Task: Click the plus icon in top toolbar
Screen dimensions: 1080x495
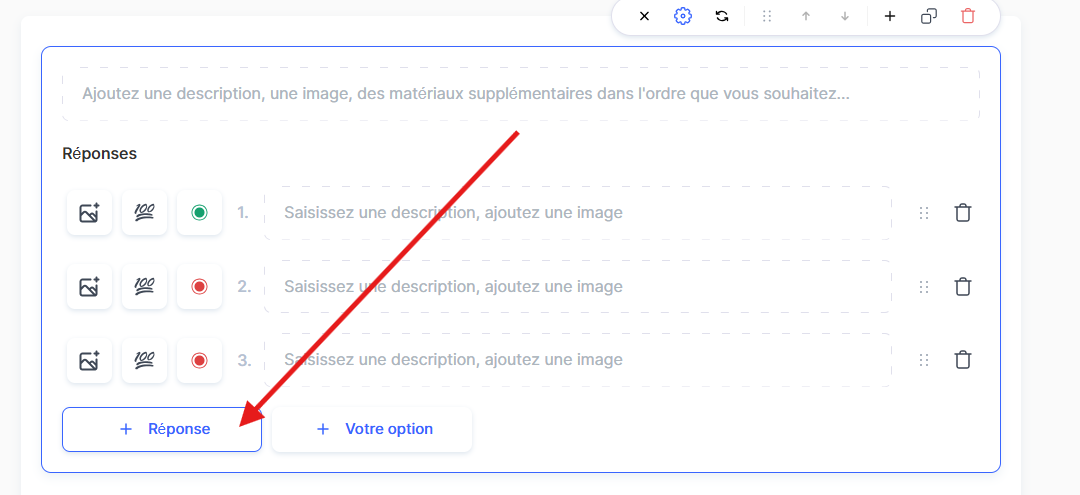Action: (890, 16)
